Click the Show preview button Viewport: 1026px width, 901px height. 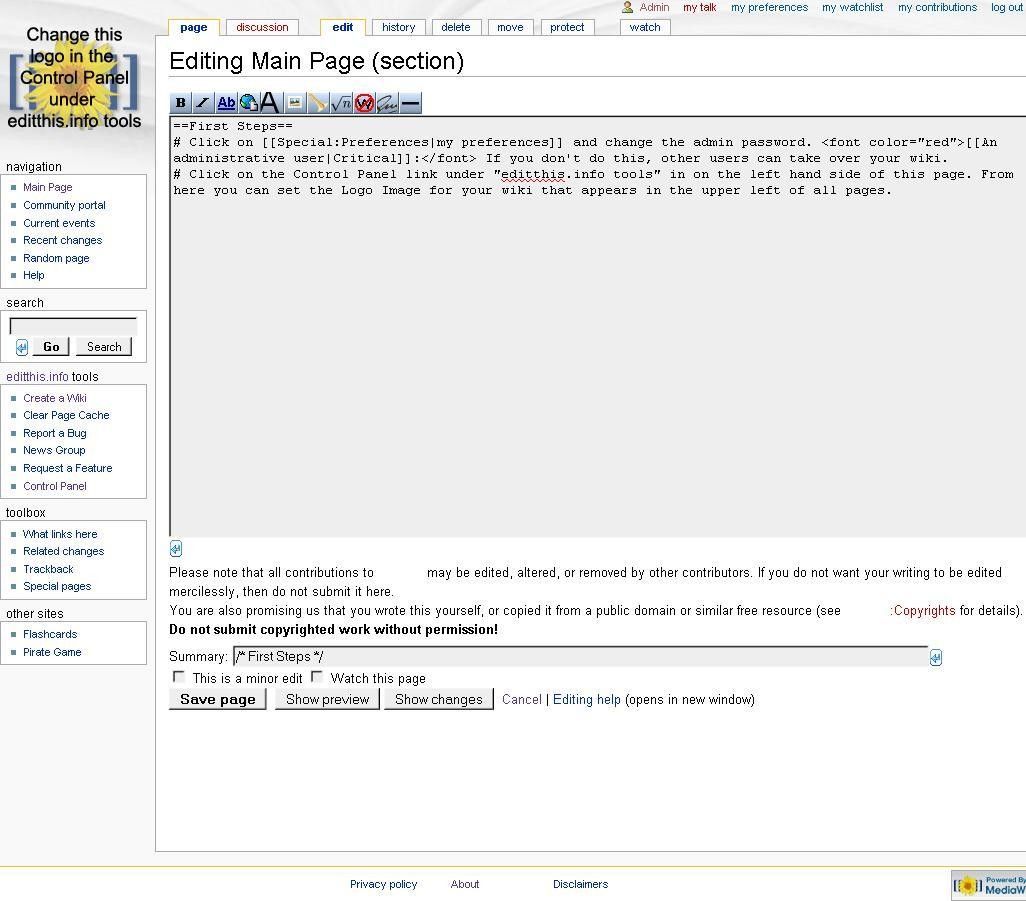(x=327, y=699)
